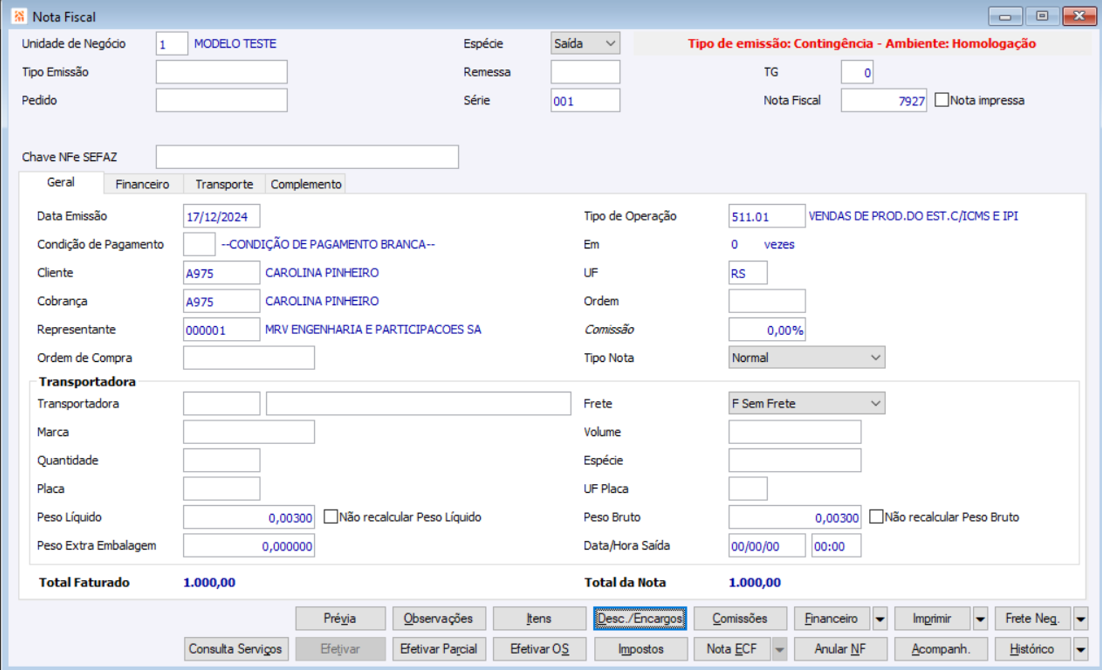
Task: Open the Itens button
Action: point(539,619)
